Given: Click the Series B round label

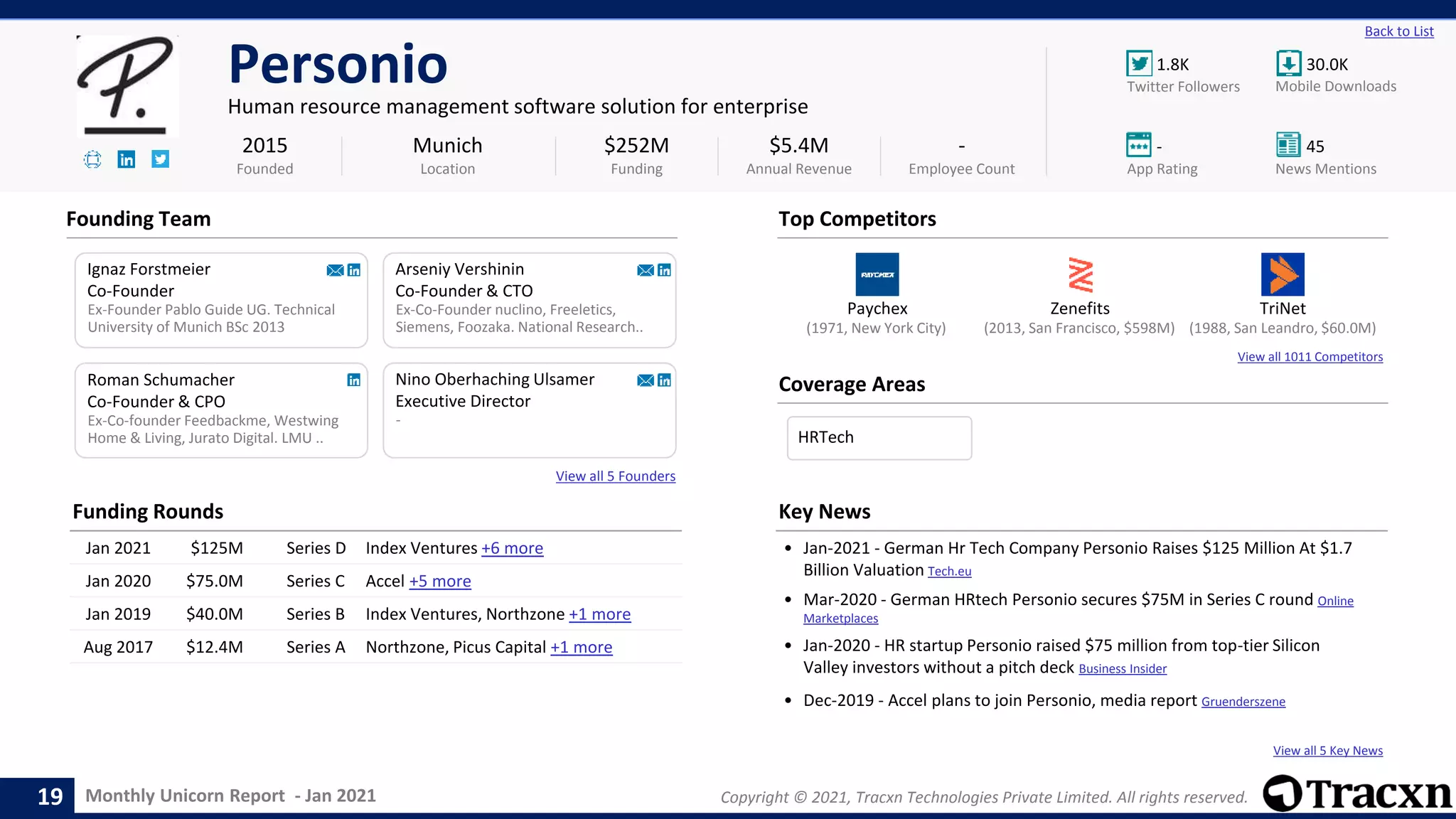Looking at the screenshot, I should pos(316,614).
